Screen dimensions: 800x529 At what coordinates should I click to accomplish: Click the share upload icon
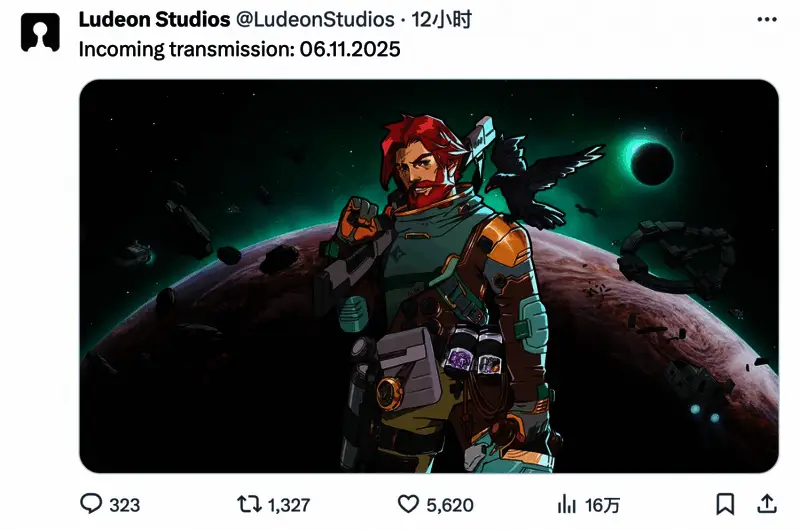(x=767, y=504)
